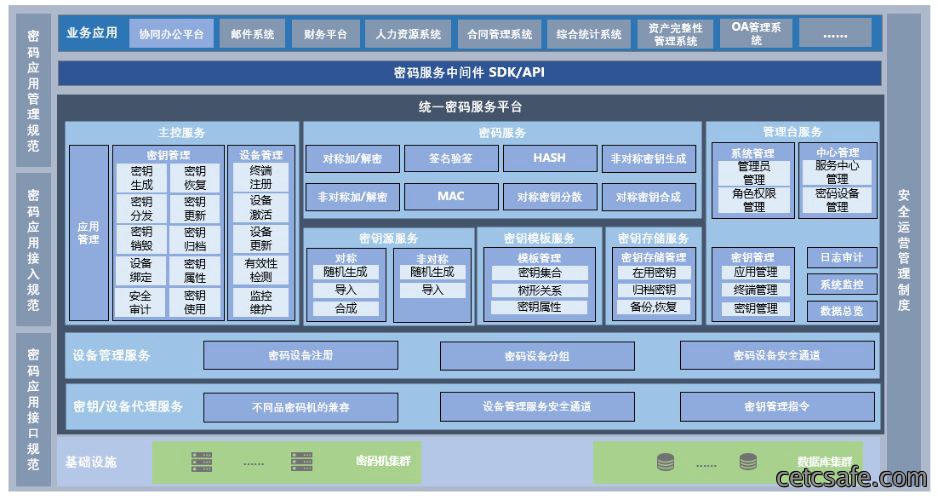Click the 密码服务中间件 SDK/API bar
The height and width of the screenshot is (500, 938).
470,73
